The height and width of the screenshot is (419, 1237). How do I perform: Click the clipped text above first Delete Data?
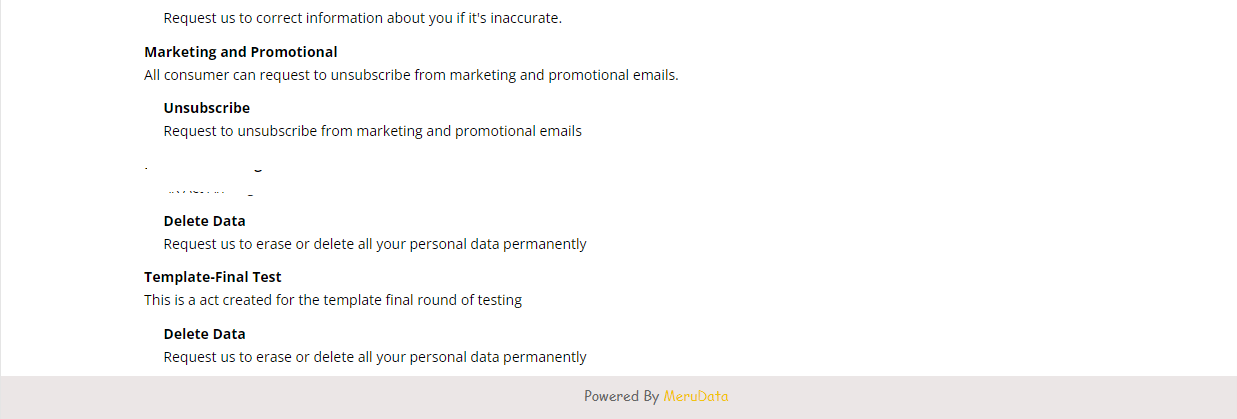point(209,189)
